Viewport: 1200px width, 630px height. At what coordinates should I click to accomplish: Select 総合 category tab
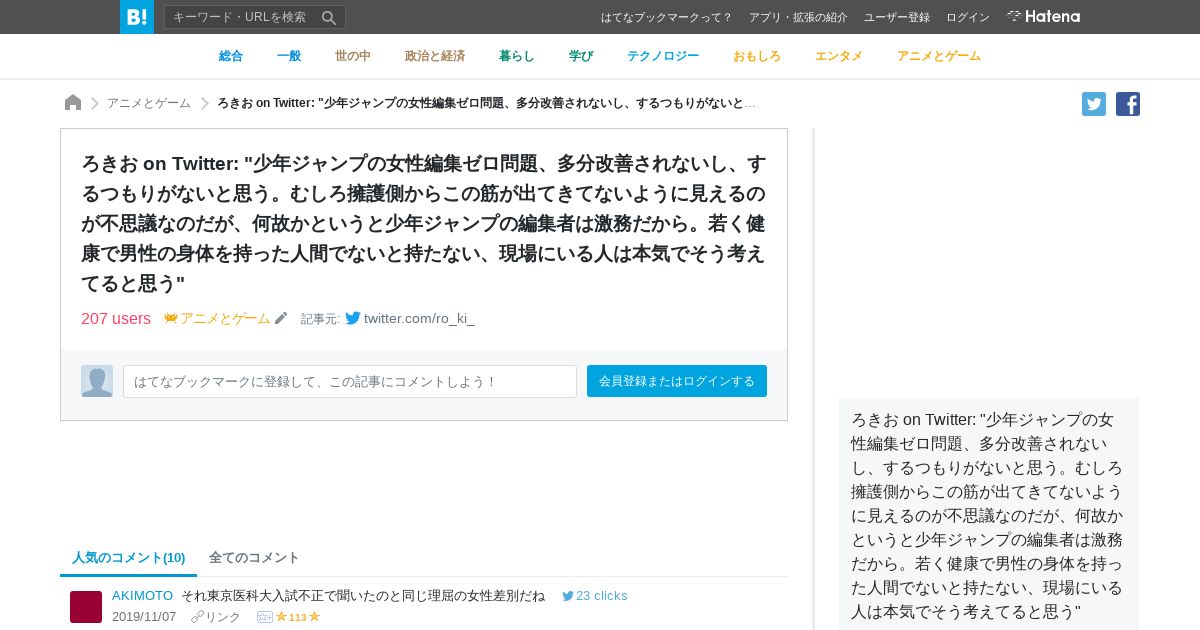[x=231, y=56]
